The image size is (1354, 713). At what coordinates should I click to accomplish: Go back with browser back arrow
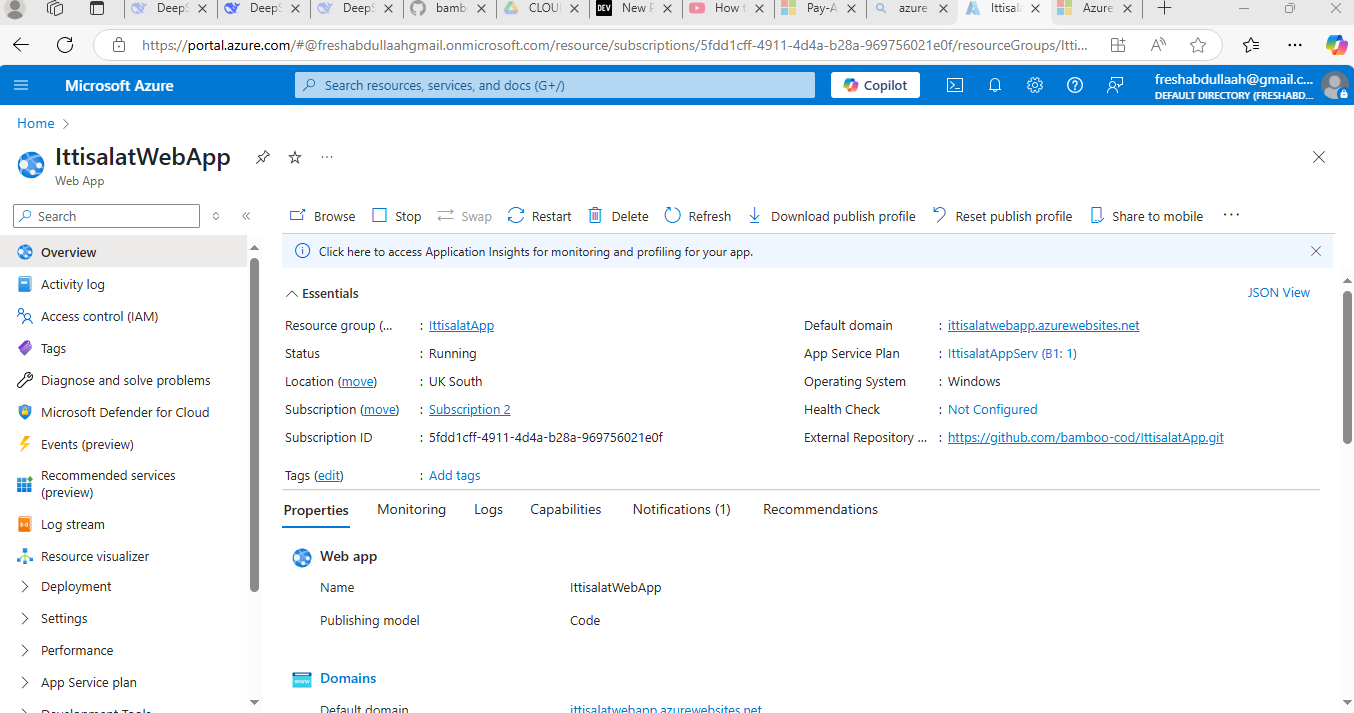(21, 45)
